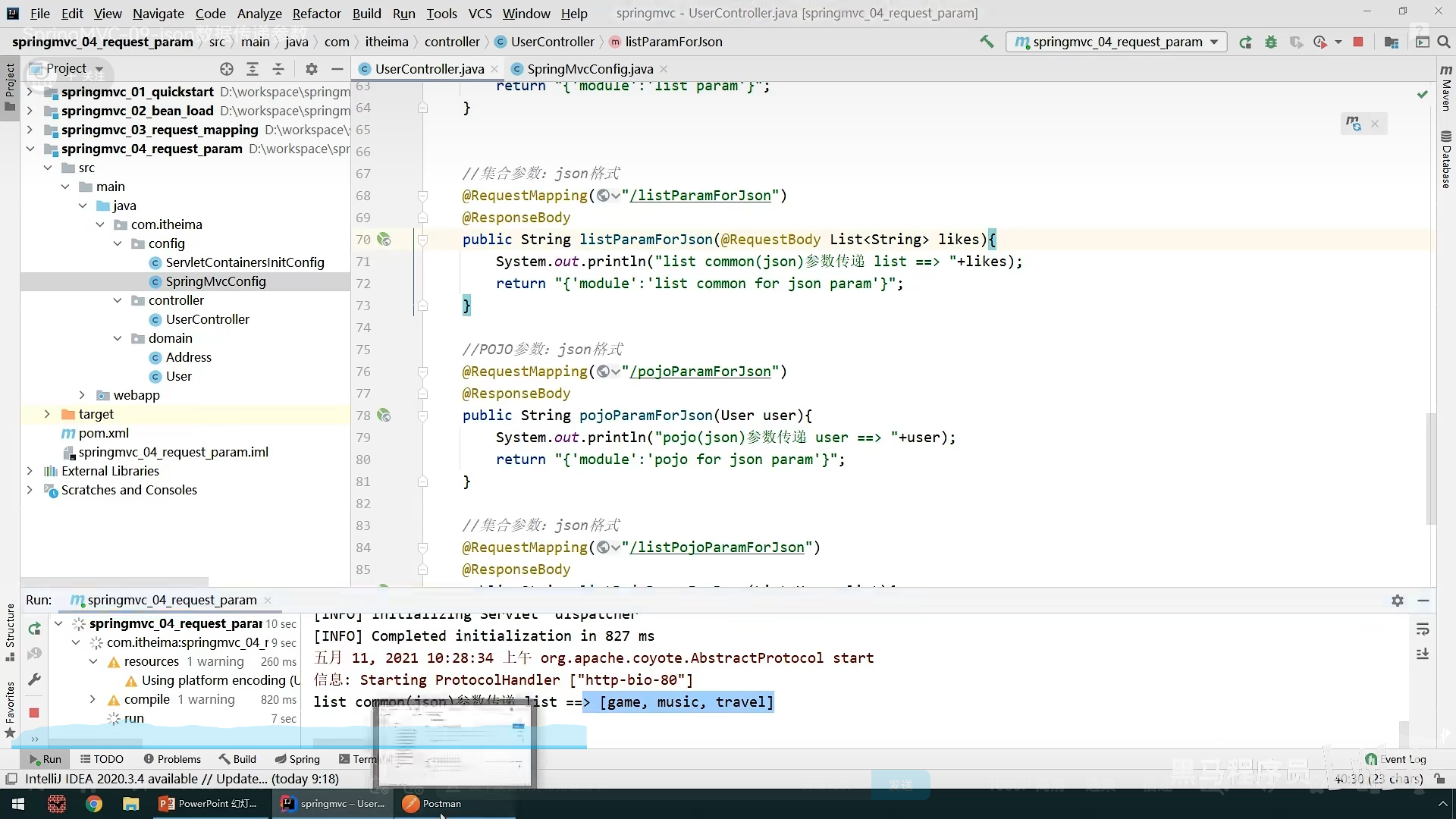The height and width of the screenshot is (819, 1456).
Task: Switch to SpringMvcConfig.java editor tab
Action: click(589, 69)
